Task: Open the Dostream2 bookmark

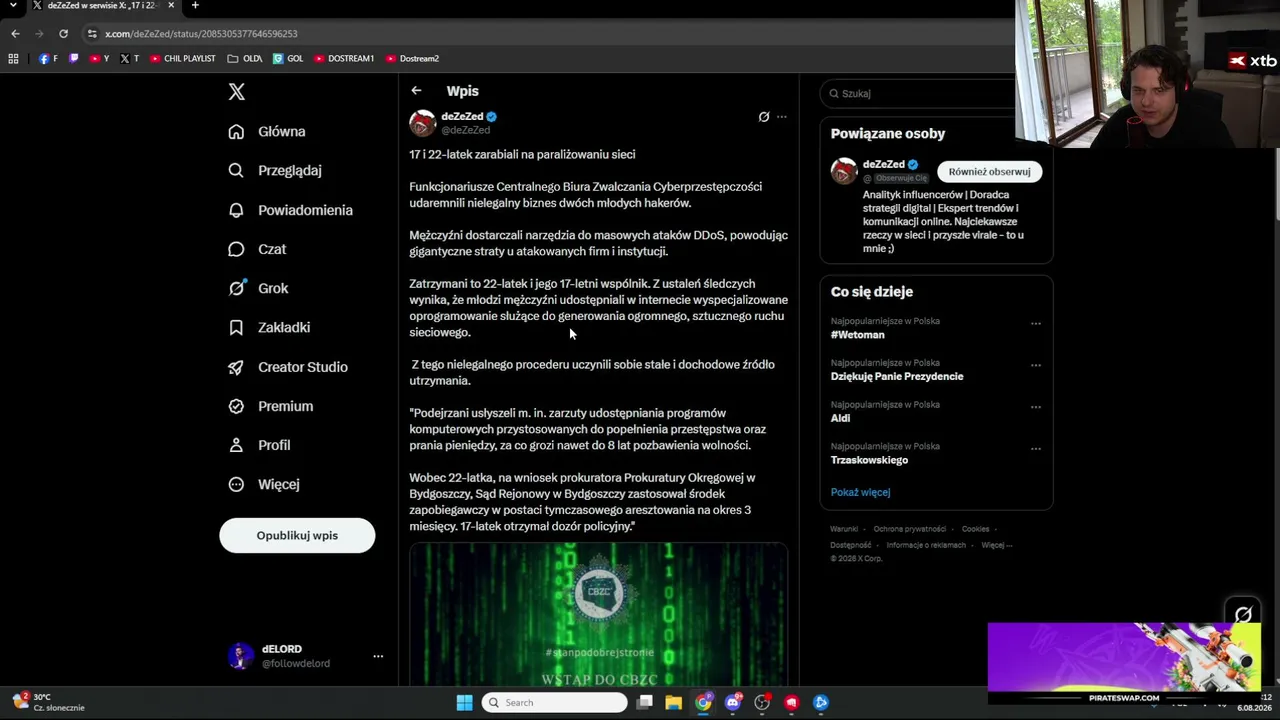Action: pyautogui.click(x=412, y=59)
